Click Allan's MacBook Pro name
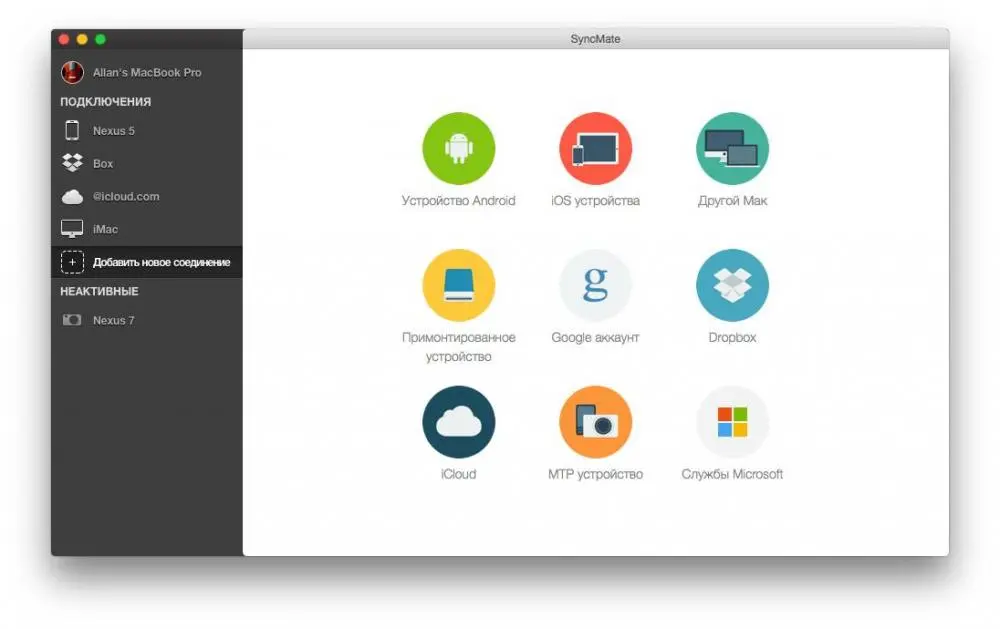Viewport: 1000px width, 629px height. point(147,73)
